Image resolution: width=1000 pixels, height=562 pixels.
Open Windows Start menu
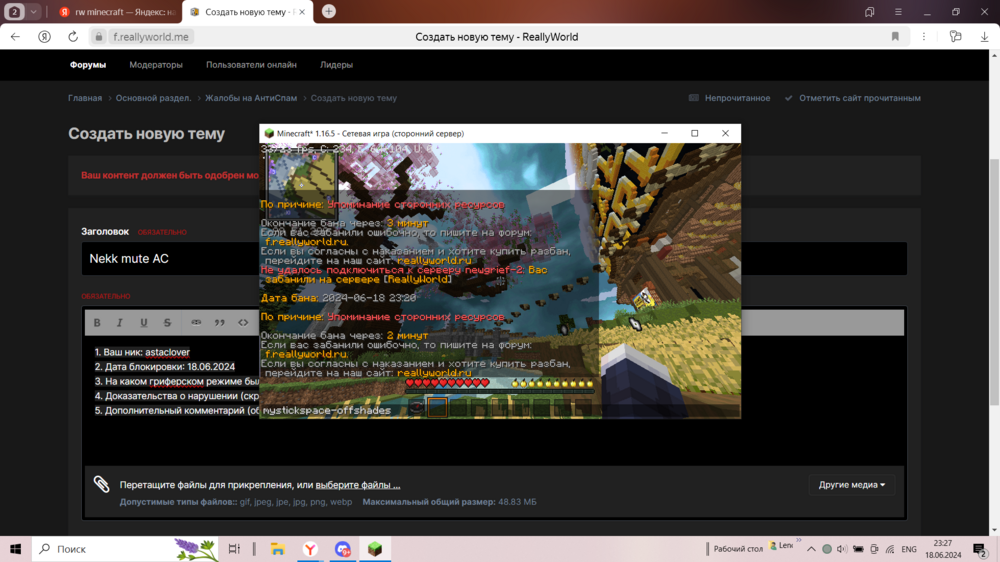point(15,549)
